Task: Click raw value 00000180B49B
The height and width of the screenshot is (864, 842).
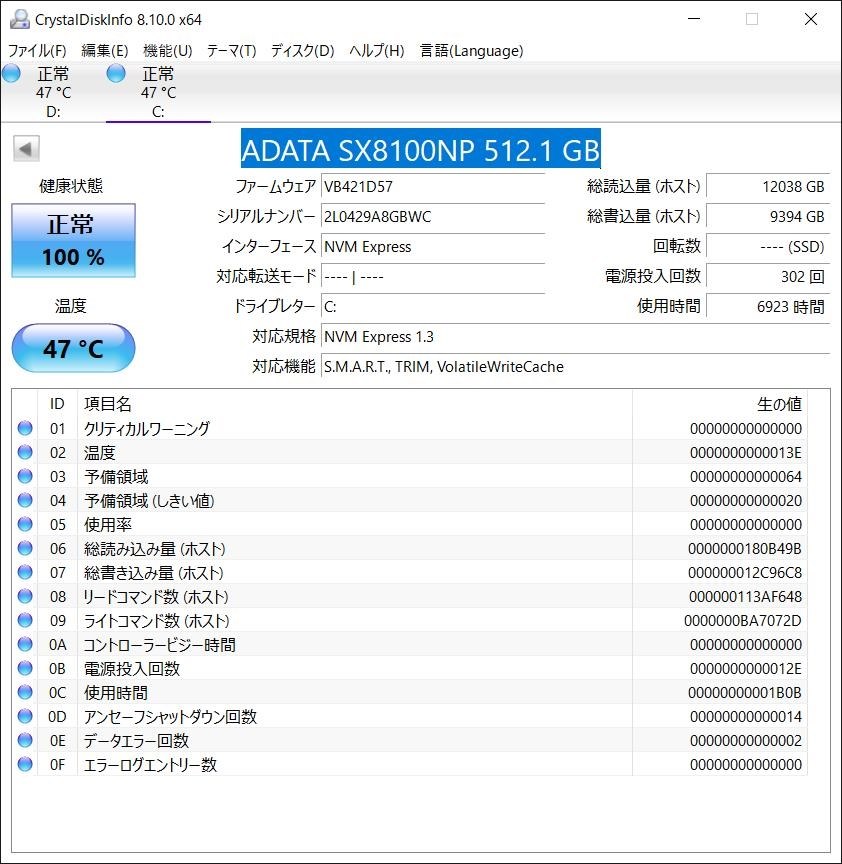Action: 744,549
